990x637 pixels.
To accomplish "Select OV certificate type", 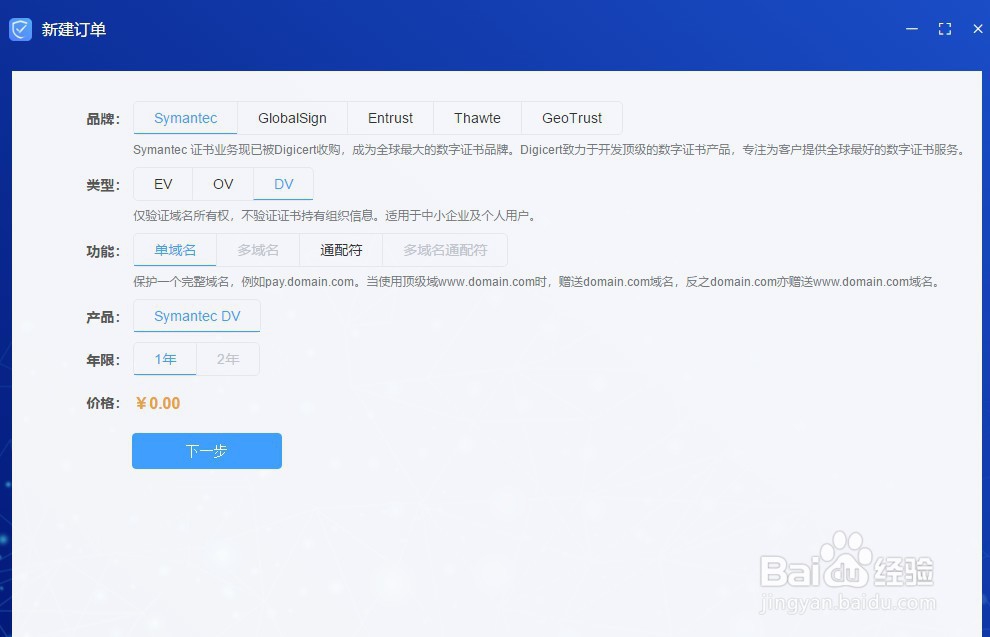I will point(223,184).
